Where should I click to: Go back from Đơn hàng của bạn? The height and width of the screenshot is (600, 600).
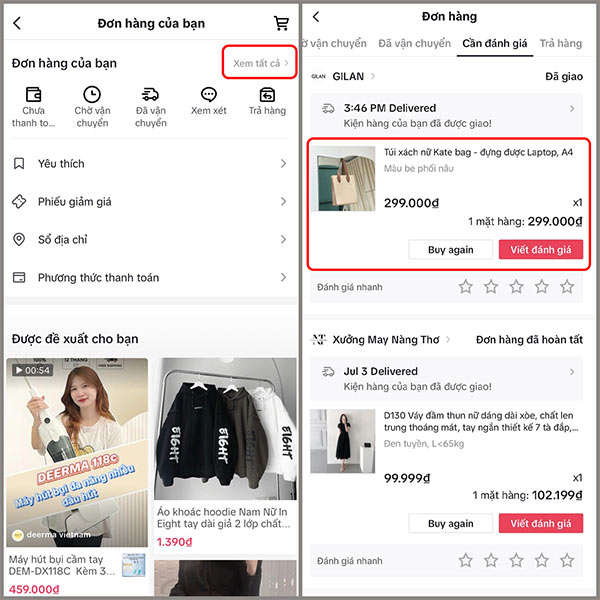pyautogui.click(x=17, y=23)
